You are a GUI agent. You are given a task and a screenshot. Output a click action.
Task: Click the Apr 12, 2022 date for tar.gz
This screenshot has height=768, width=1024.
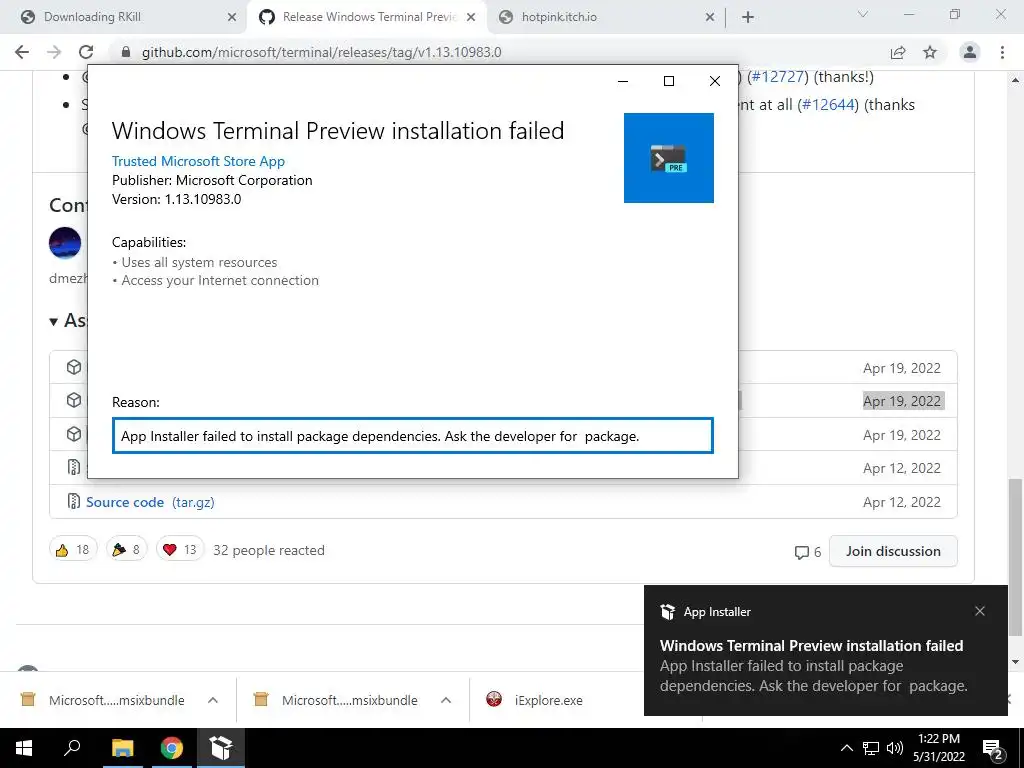click(x=902, y=502)
